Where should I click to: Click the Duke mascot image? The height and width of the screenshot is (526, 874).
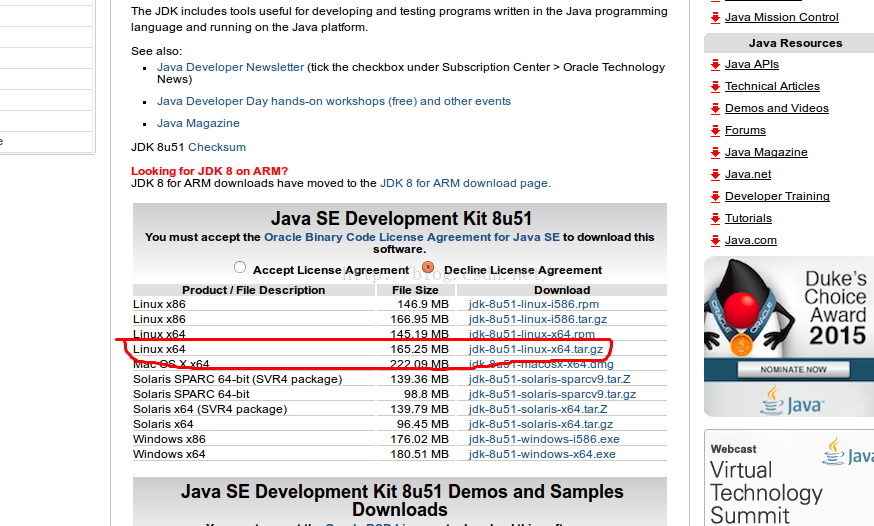click(749, 308)
